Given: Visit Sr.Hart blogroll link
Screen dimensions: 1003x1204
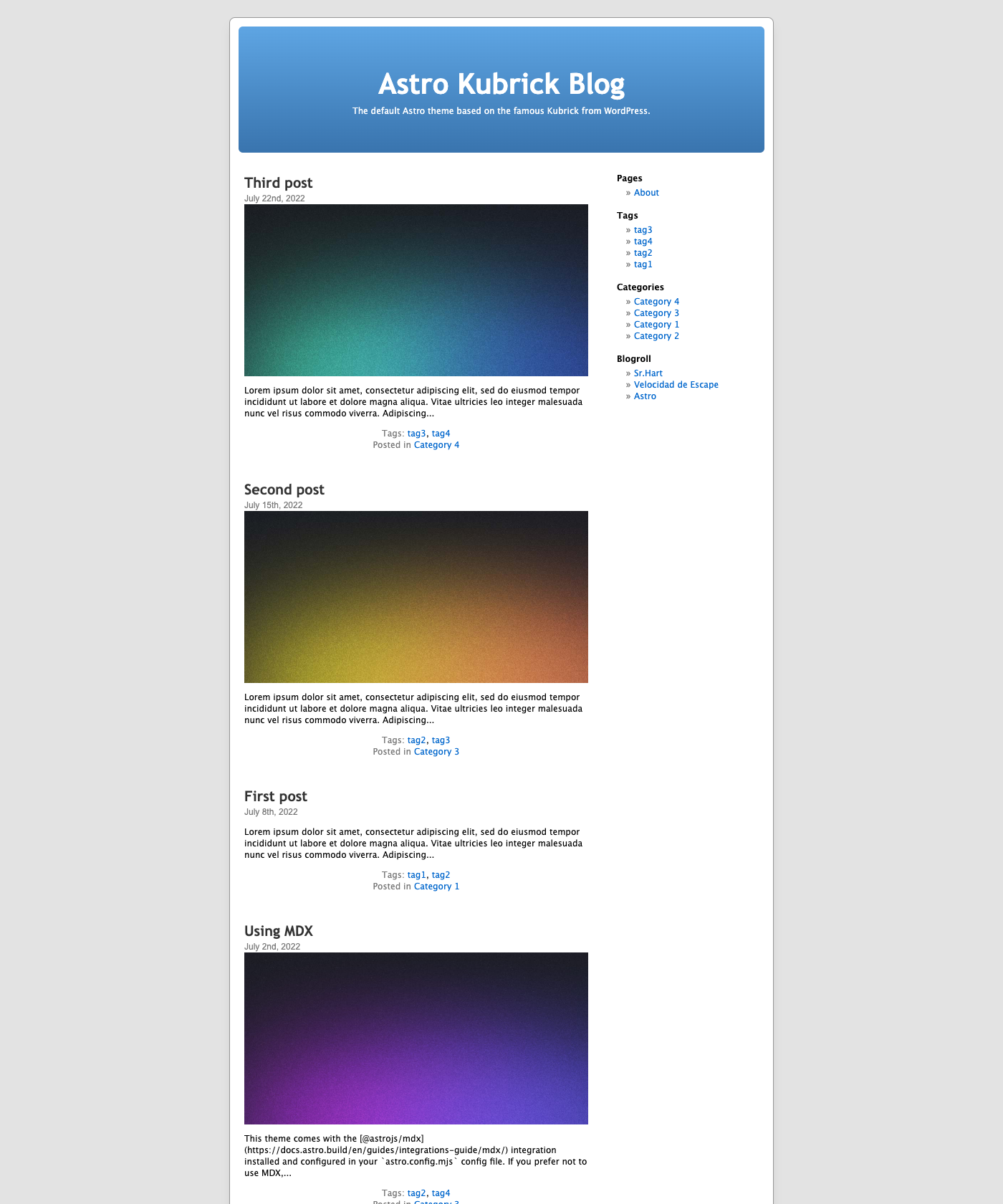Looking at the screenshot, I should [x=648, y=373].
